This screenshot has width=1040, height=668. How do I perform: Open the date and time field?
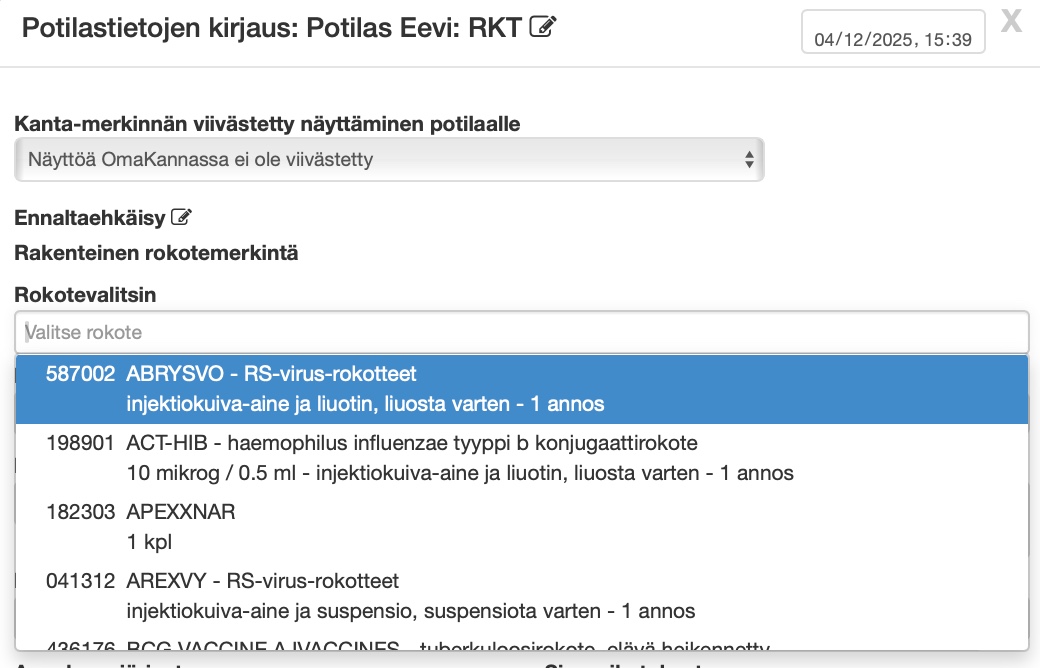(x=893, y=39)
